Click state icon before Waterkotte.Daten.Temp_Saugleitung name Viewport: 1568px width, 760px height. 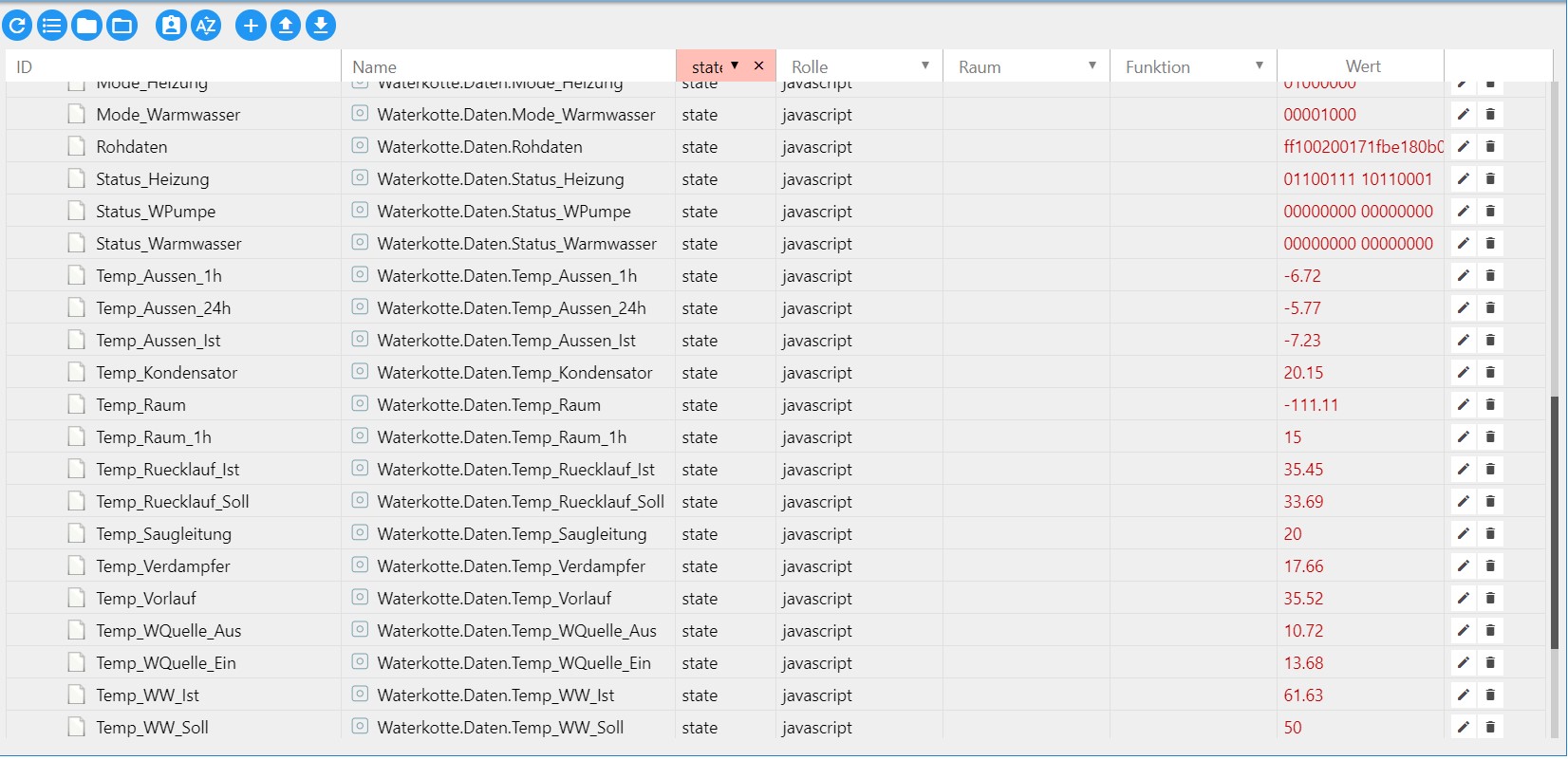click(360, 533)
